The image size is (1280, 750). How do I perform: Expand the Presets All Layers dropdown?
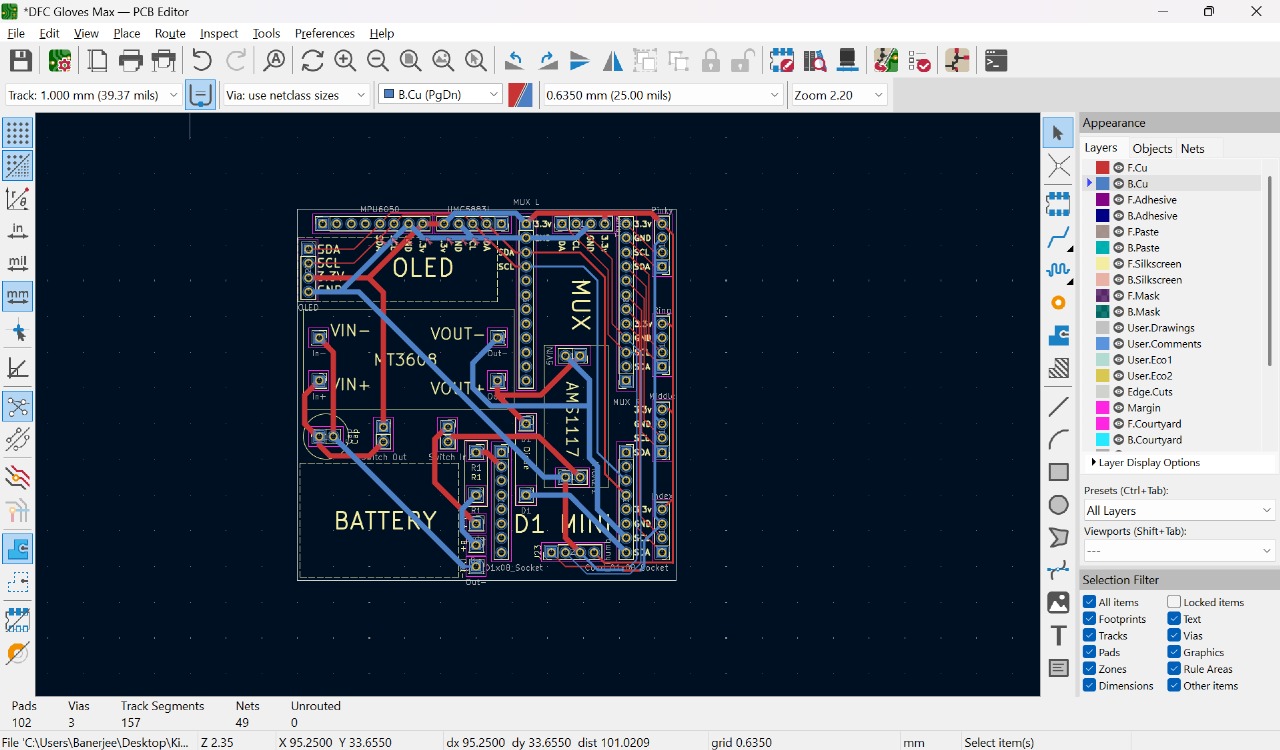[1179, 511]
